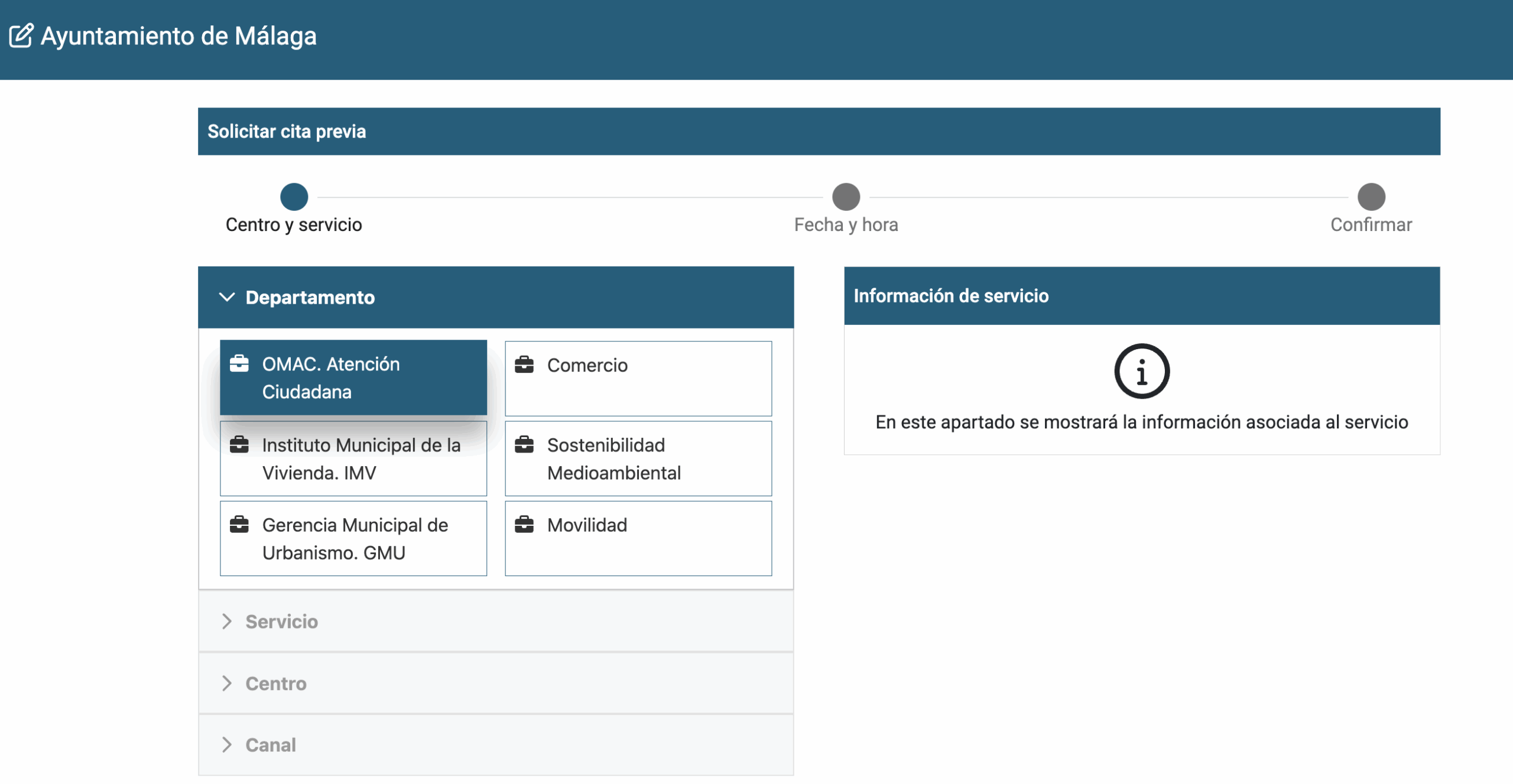Click the briefcase icon beside OMAC Atención Ciudadana
Viewport: 1513px width, 784px height.
pyautogui.click(x=239, y=363)
